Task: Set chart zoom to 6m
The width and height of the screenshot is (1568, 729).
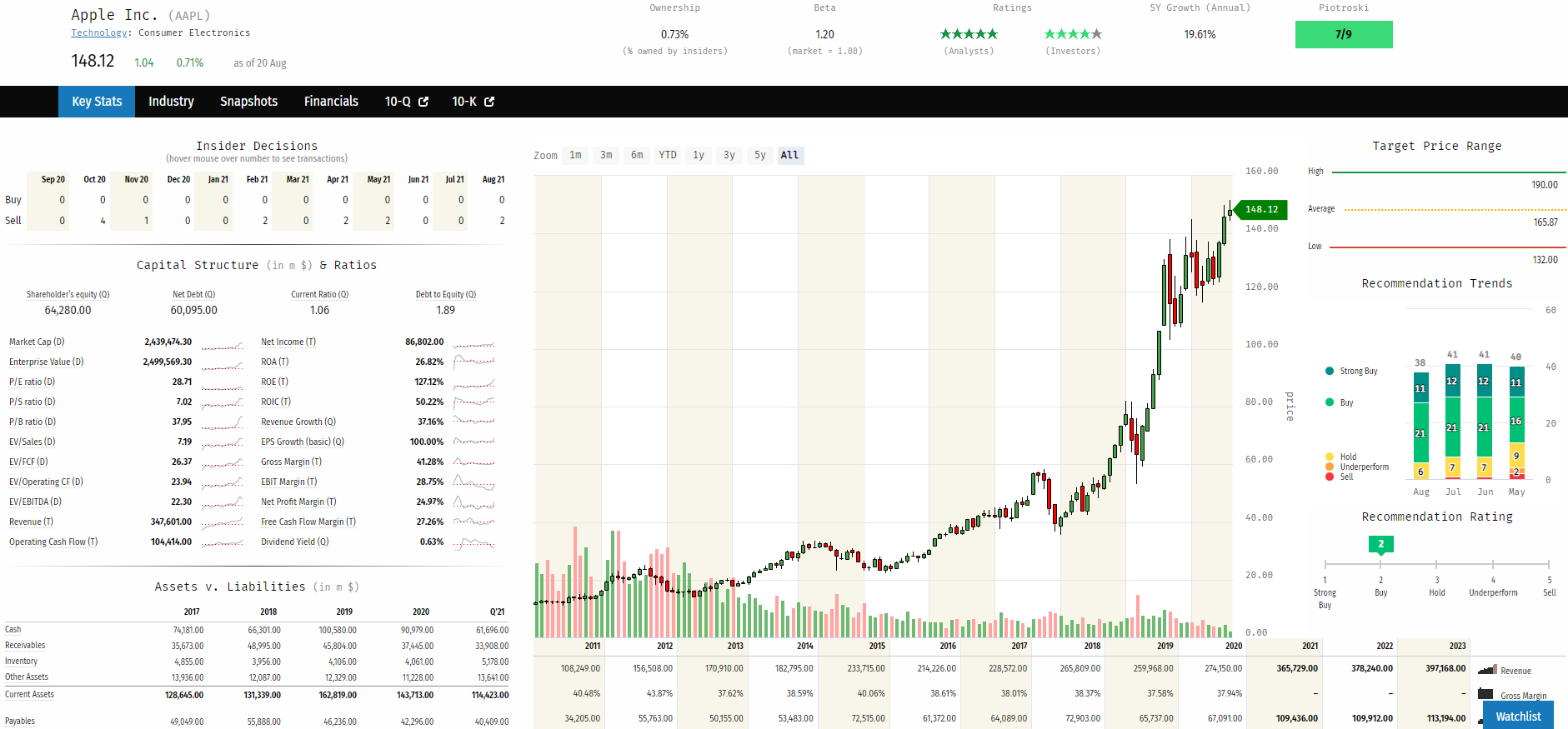Action: coord(637,155)
